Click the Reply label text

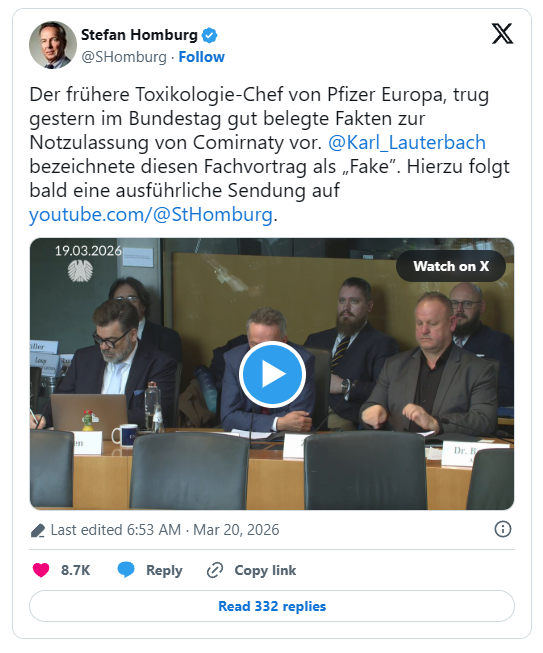tap(164, 570)
